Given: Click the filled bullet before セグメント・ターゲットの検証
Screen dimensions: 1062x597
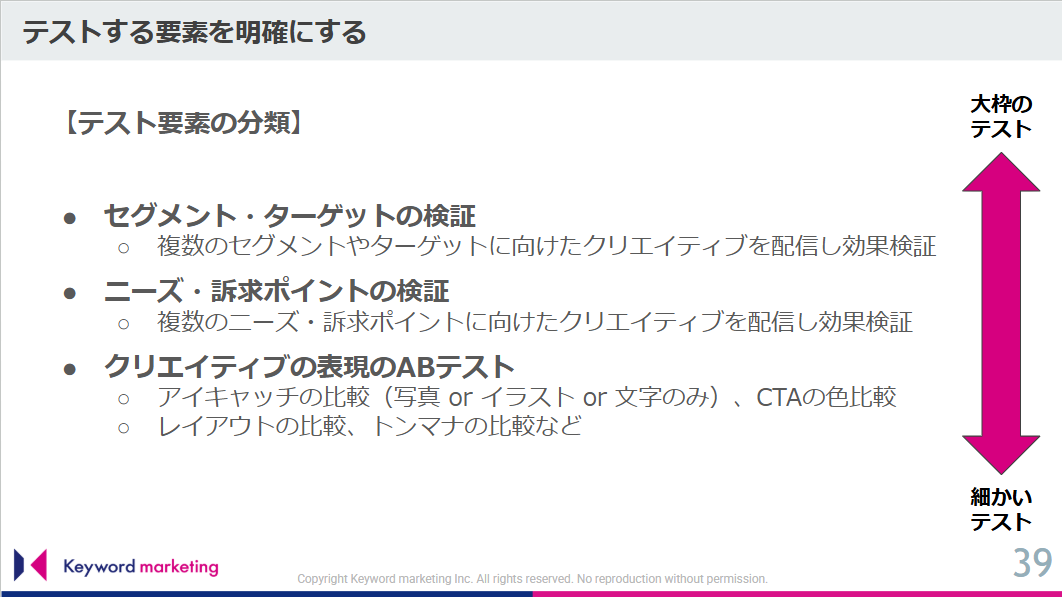Looking at the screenshot, I should point(70,217).
